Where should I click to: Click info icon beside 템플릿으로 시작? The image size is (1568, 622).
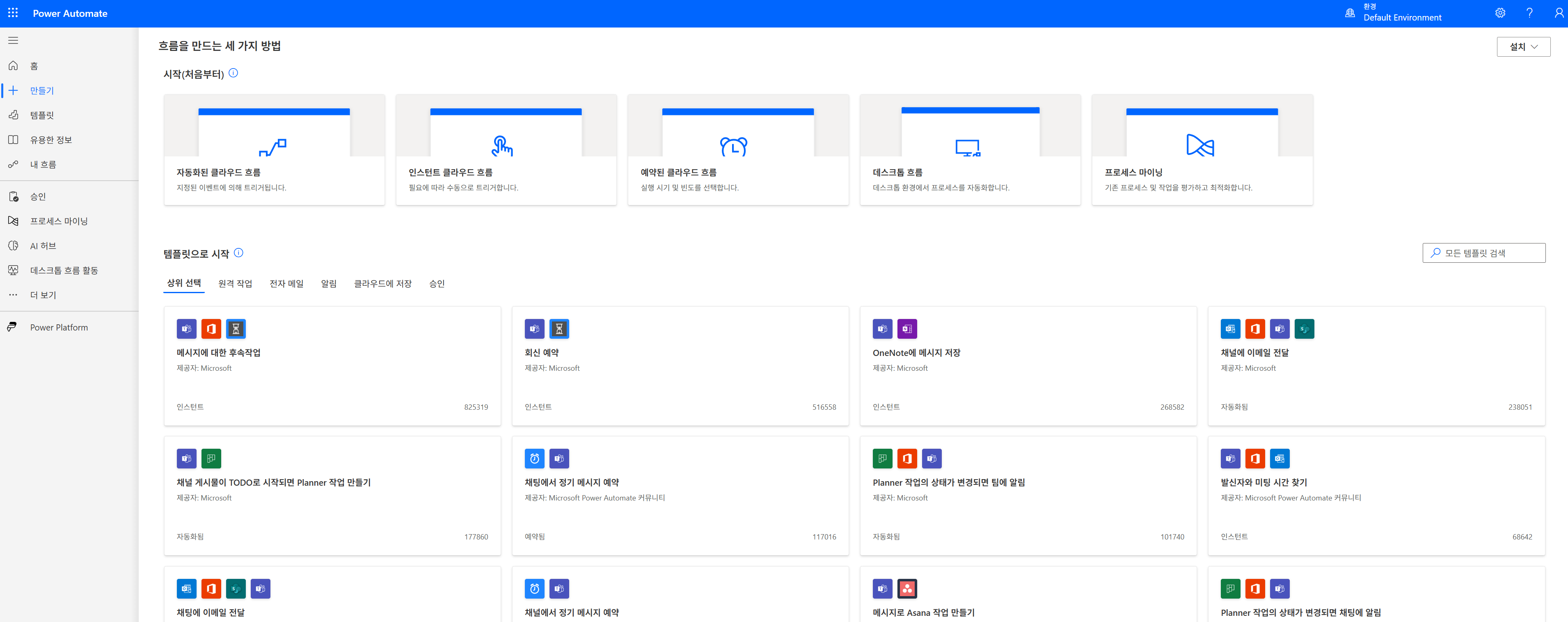[x=238, y=253]
